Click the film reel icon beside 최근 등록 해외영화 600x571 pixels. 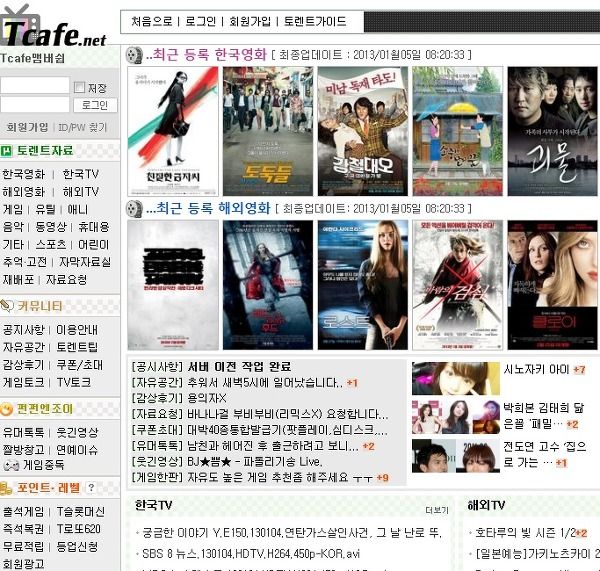134,209
